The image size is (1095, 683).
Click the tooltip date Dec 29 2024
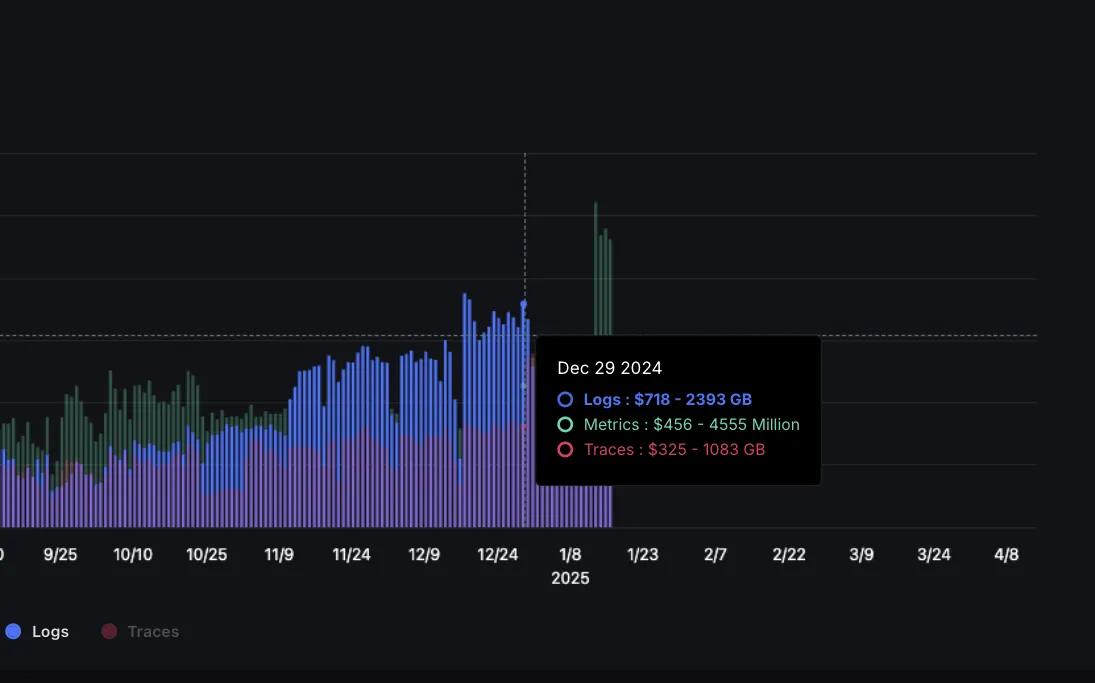click(x=609, y=368)
